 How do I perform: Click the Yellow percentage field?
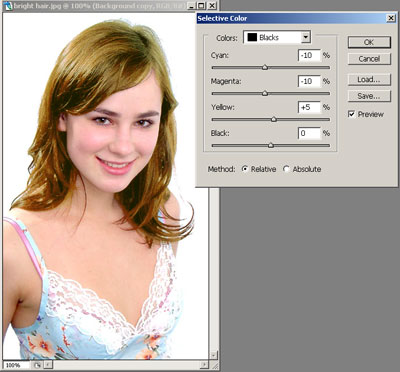[309, 107]
